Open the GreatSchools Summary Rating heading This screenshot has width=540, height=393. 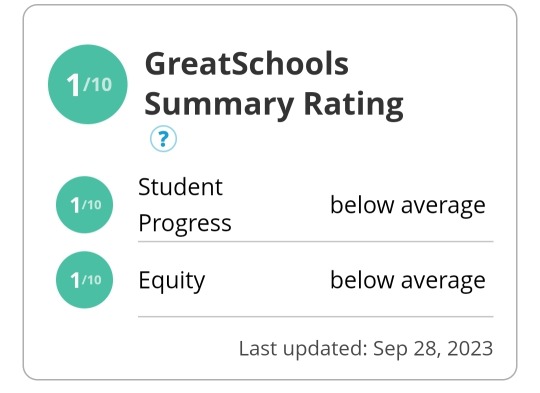pyautogui.click(x=274, y=84)
